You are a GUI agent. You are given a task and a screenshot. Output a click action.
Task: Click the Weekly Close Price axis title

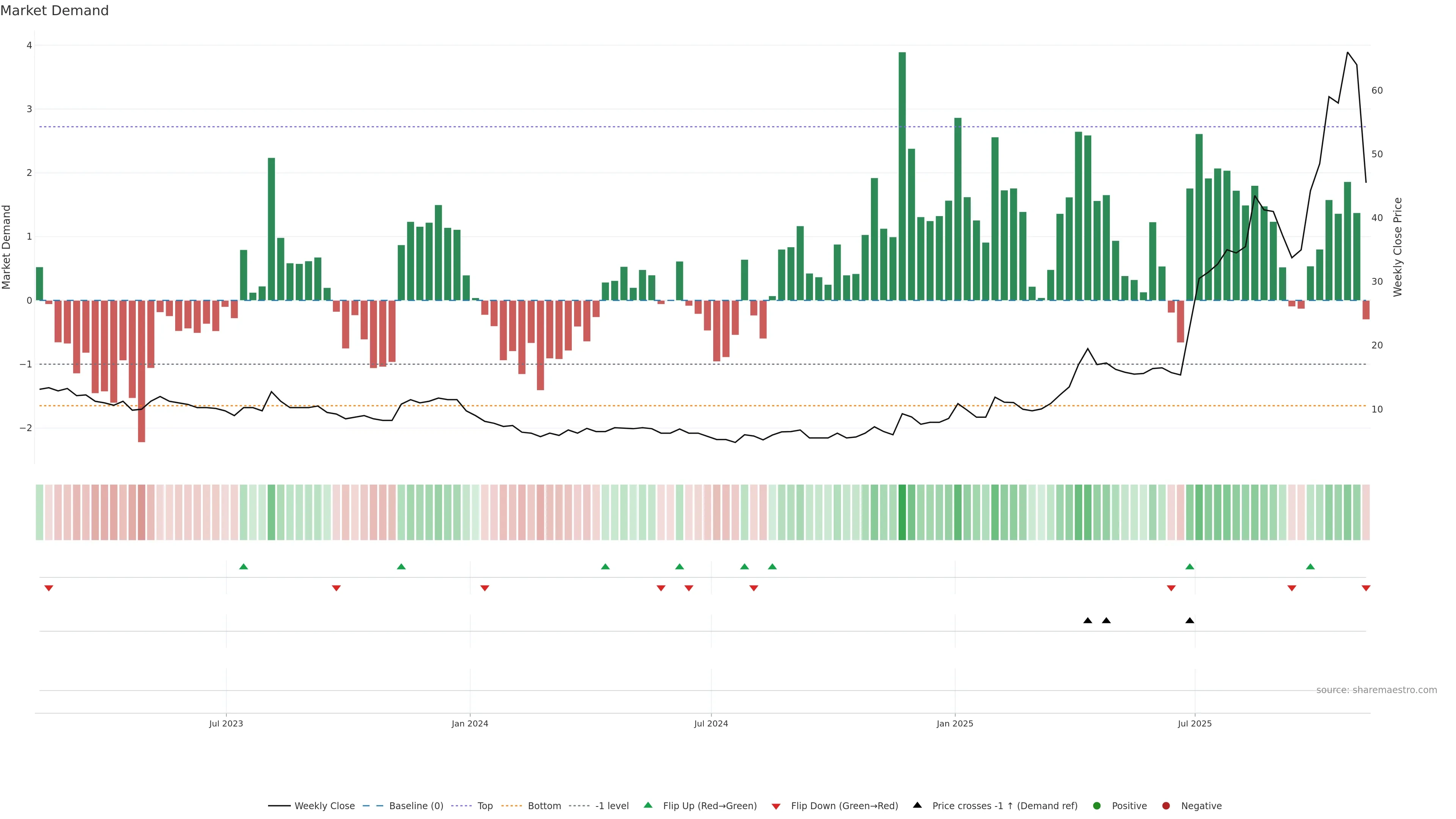(x=1397, y=247)
